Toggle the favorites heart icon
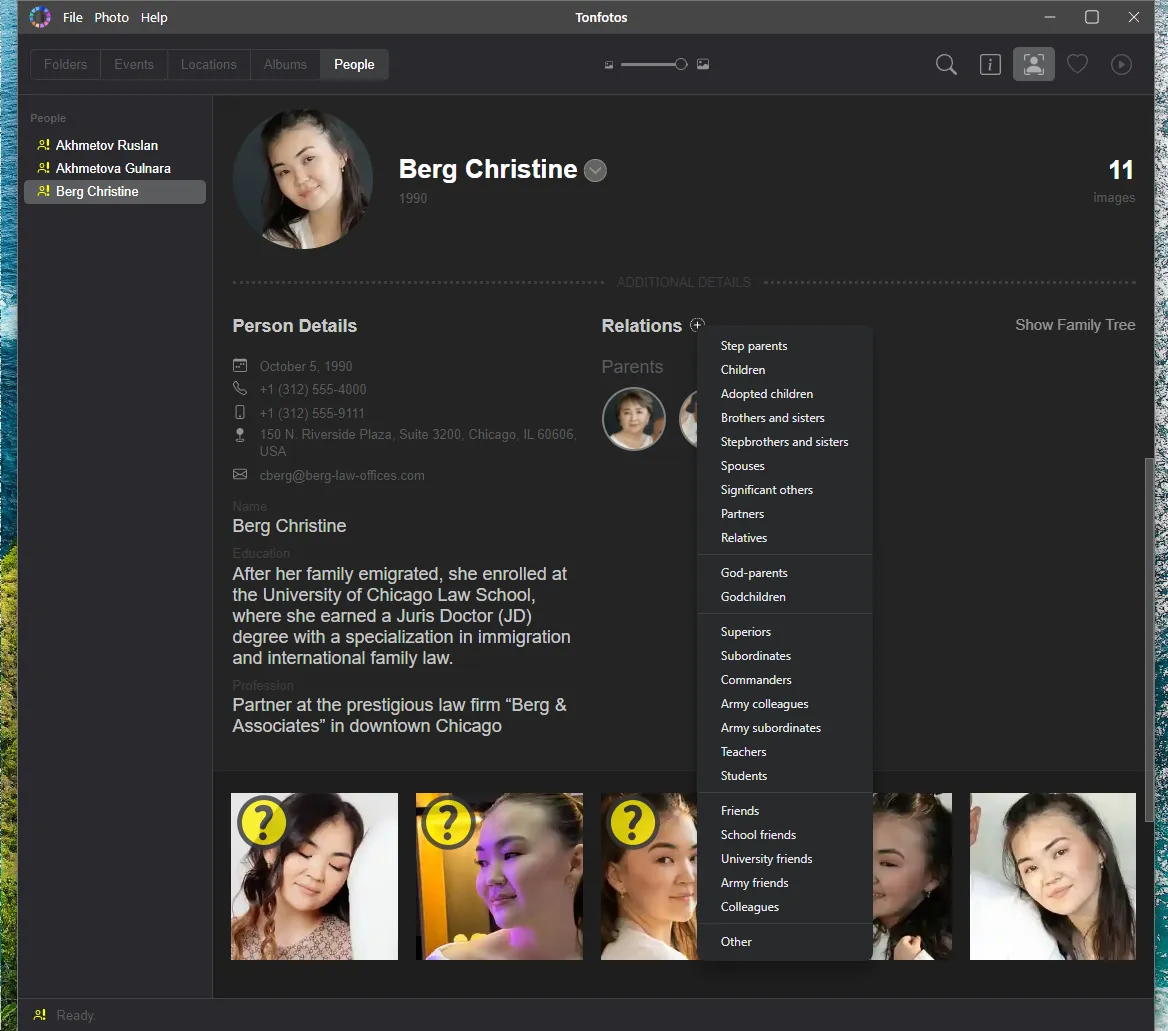 [1077, 65]
